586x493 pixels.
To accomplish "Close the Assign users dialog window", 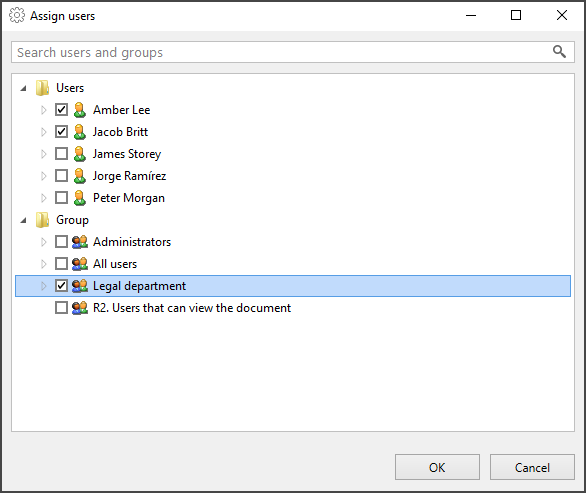I will click(x=562, y=15).
